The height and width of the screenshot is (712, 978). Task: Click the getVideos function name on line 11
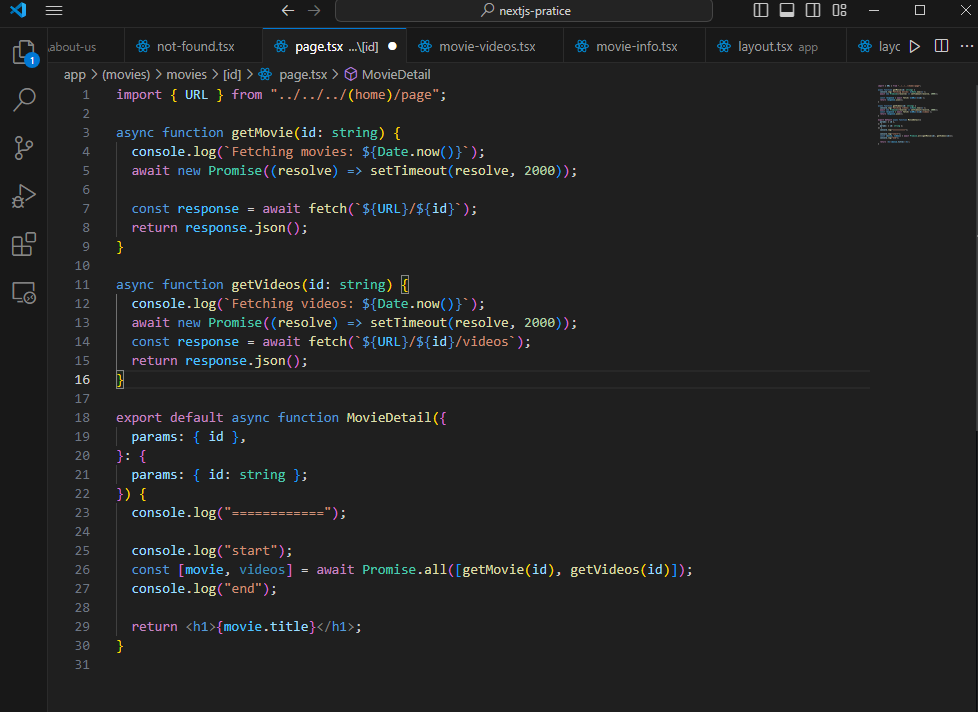point(266,285)
